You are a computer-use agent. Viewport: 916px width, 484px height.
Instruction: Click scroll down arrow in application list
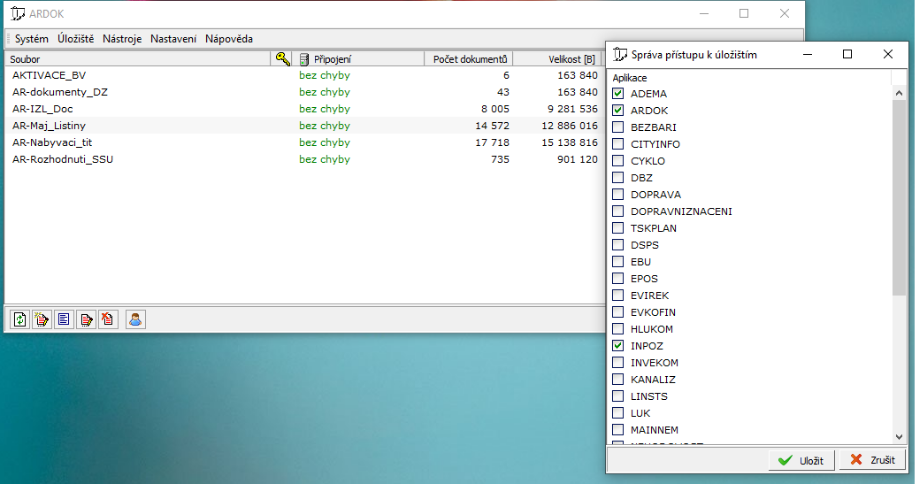(x=899, y=437)
